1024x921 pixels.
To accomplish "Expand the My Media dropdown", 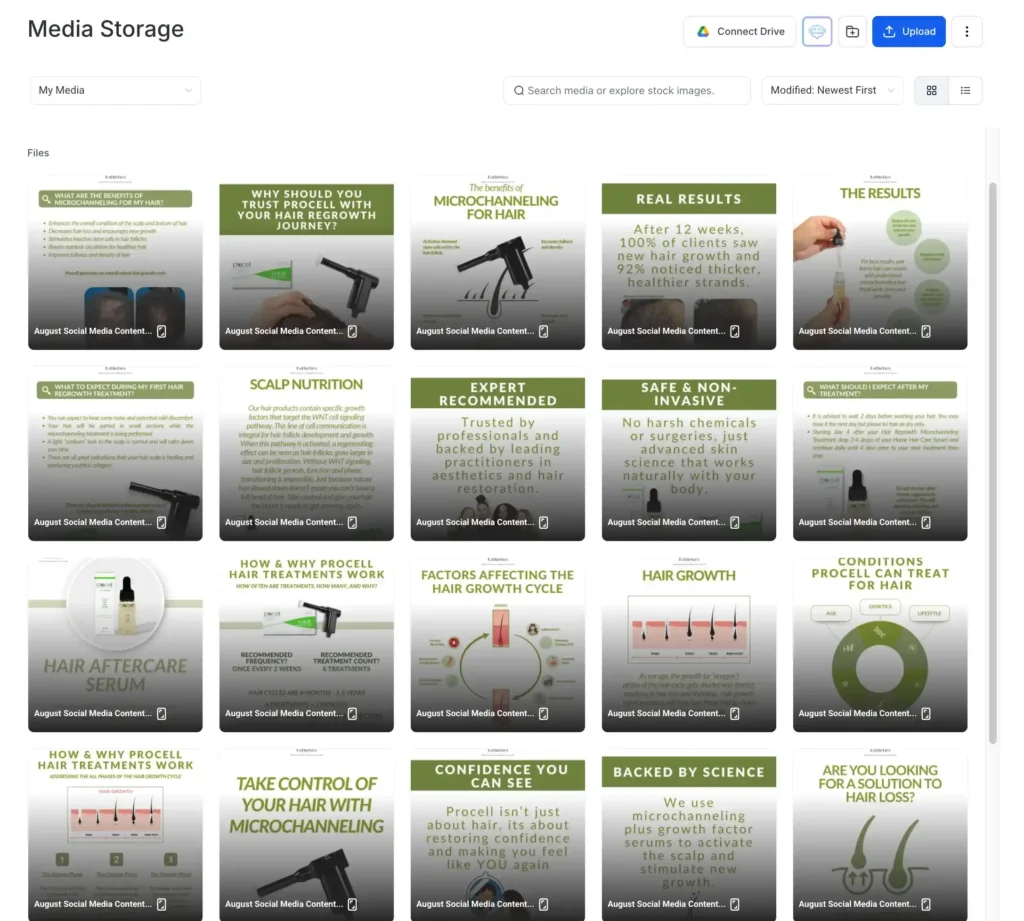I will pos(116,90).
